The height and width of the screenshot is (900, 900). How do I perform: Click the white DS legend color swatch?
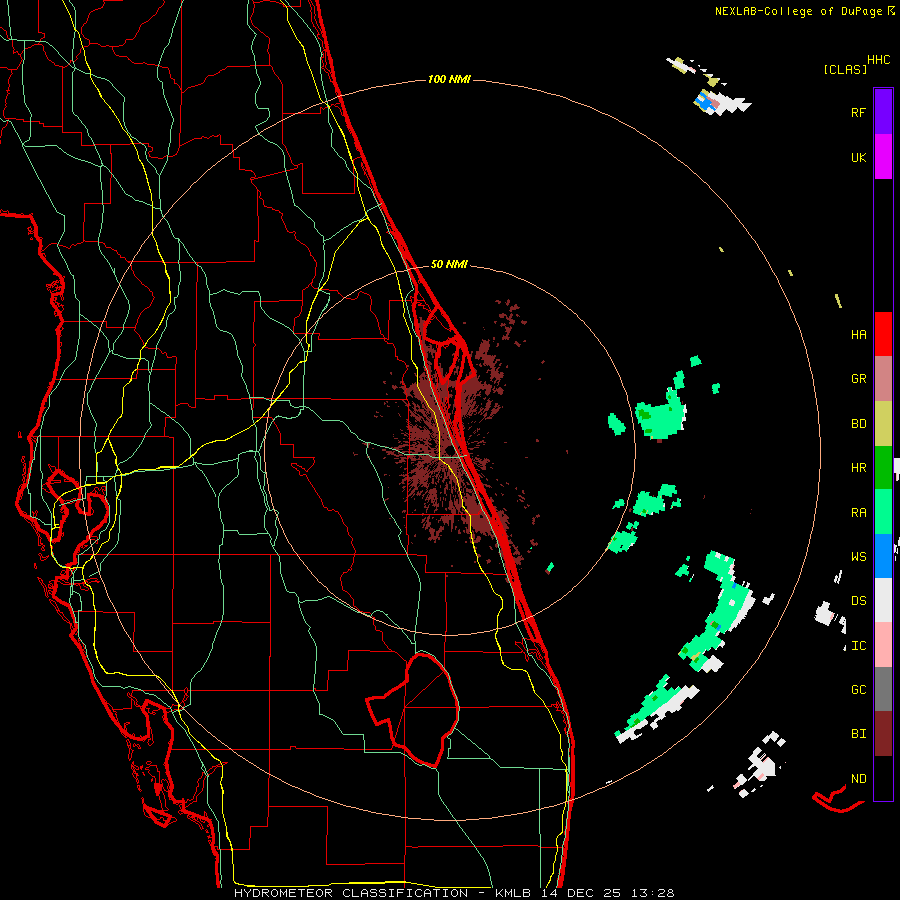click(883, 600)
